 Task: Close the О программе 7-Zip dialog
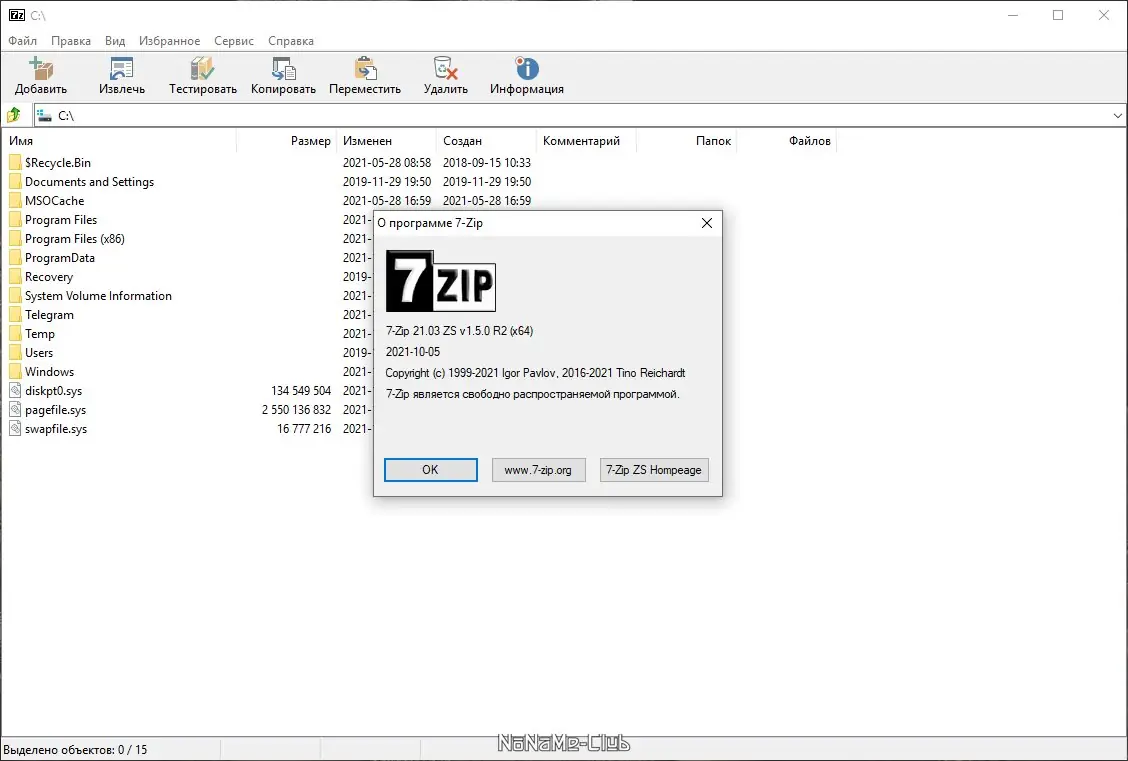pyautogui.click(x=706, y=223)
